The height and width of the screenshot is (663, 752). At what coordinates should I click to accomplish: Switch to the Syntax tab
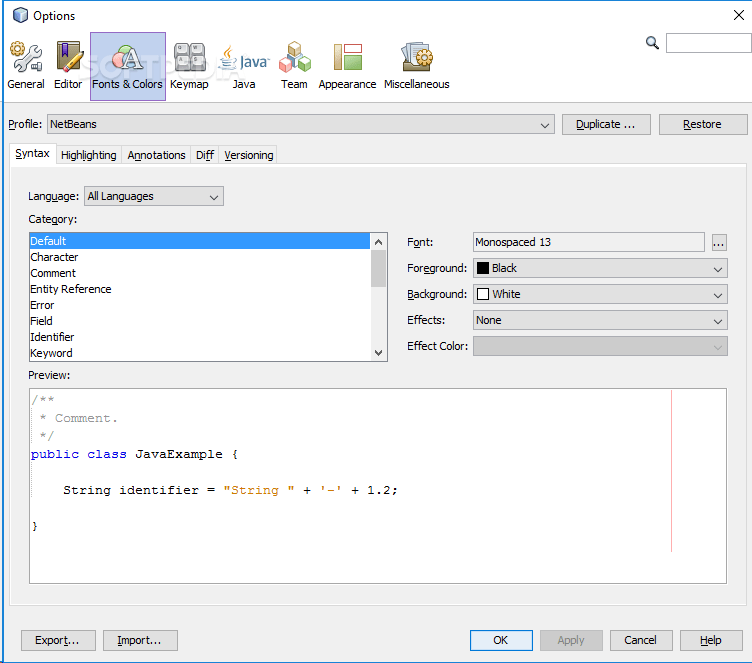click(33, 154)
